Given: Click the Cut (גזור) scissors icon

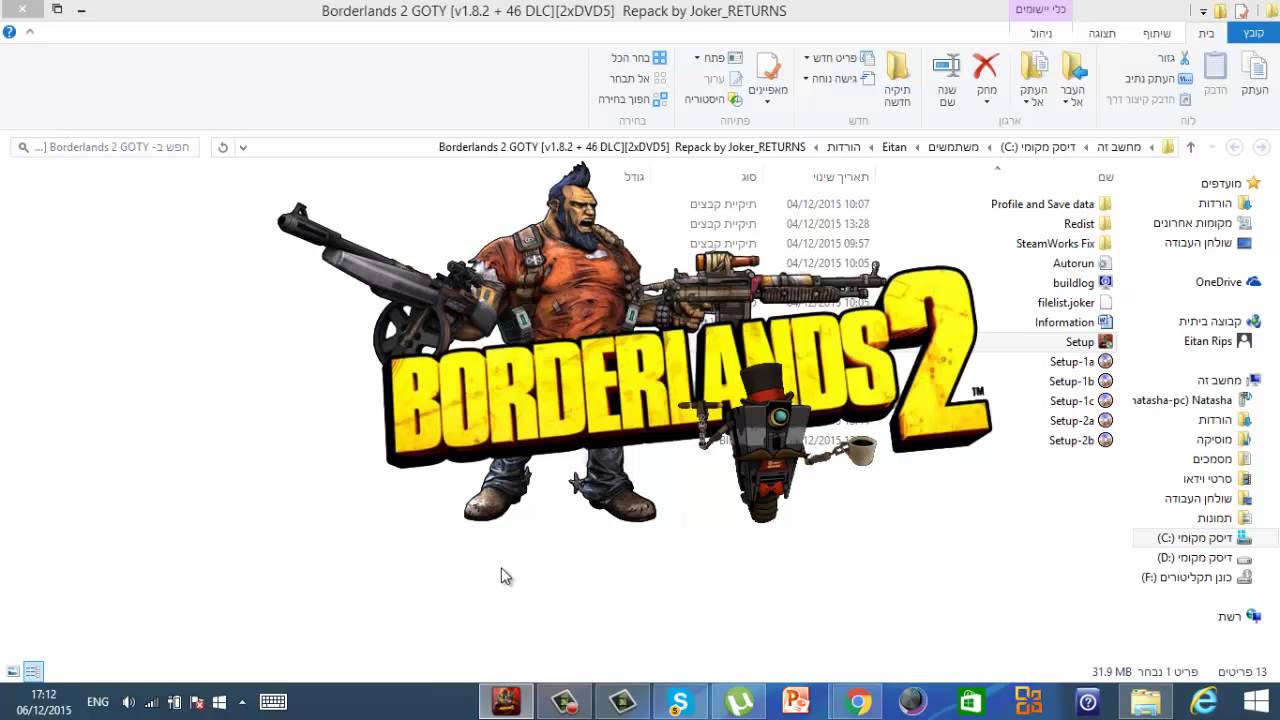Looking at the screenshot, I should (x=1185, y=58).
